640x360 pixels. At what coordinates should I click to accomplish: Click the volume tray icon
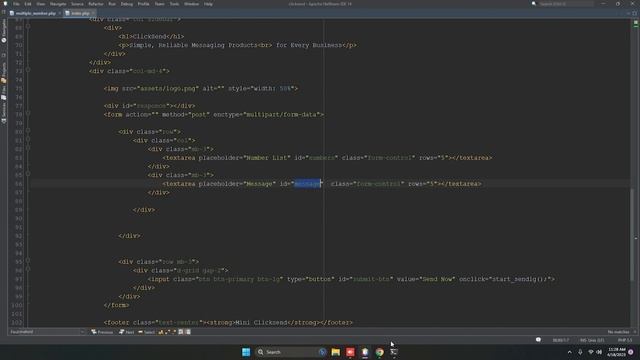599,352
